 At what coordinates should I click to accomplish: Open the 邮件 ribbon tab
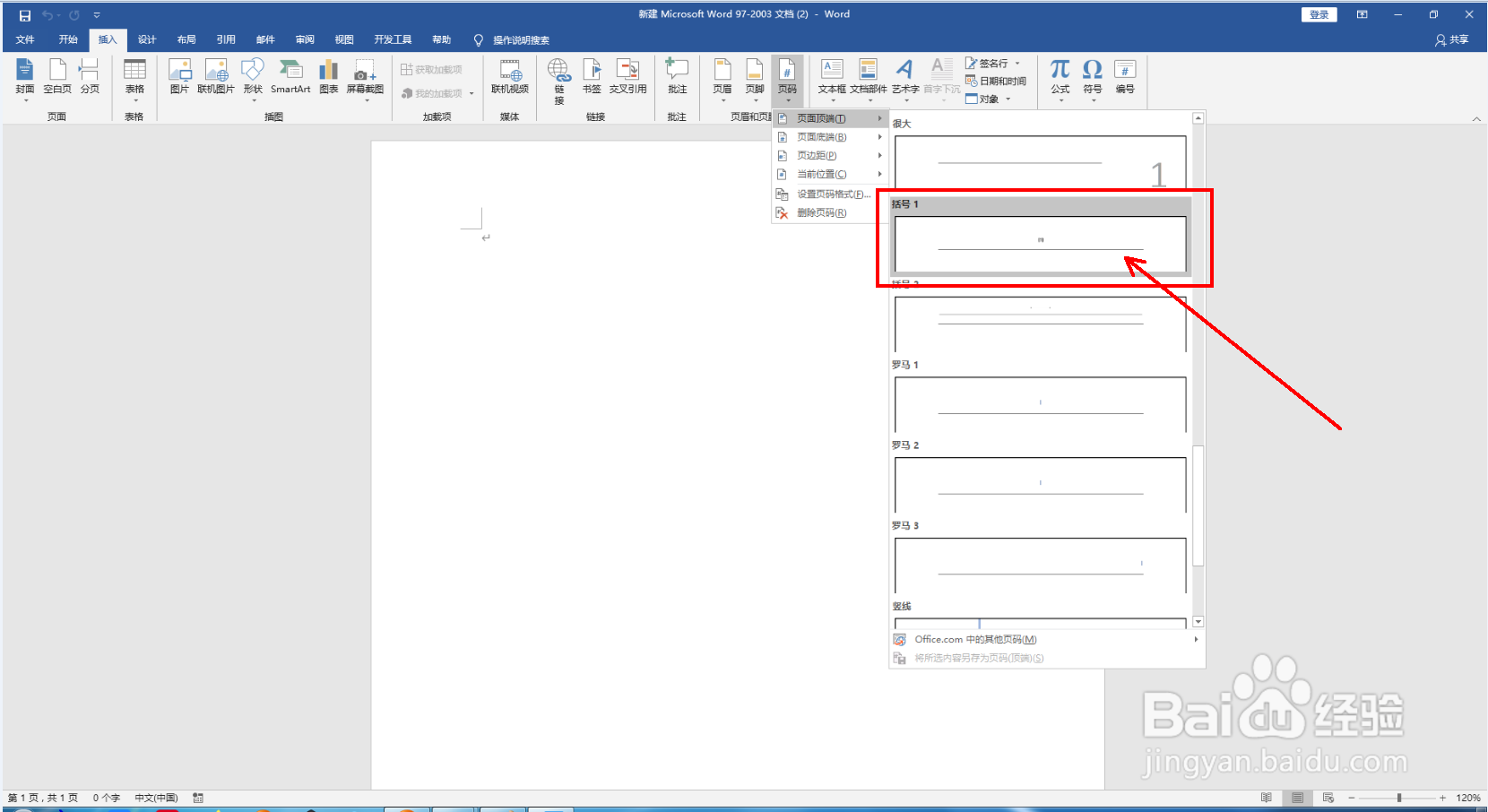pos(265,39)
